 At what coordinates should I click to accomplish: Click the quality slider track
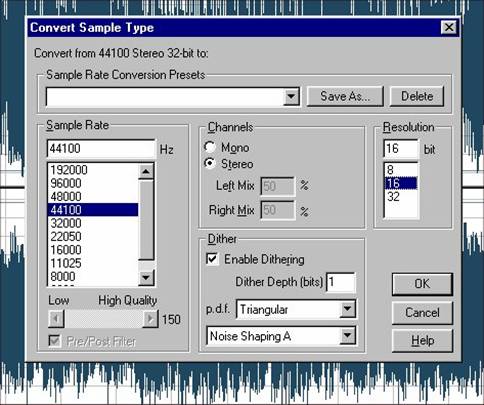(x=103, y=319)
